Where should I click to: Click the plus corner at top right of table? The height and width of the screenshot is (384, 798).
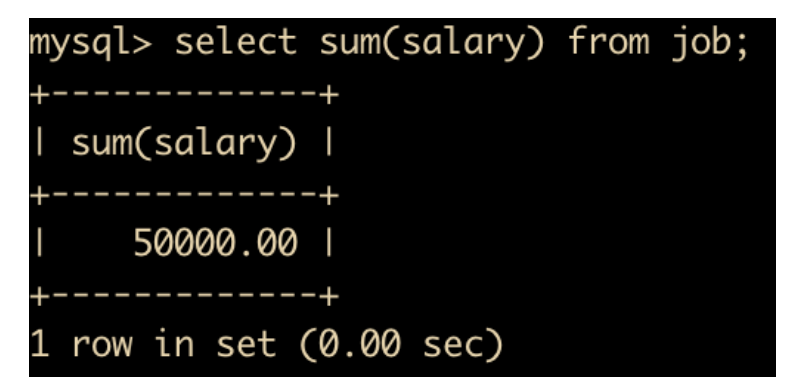point(328,96)
